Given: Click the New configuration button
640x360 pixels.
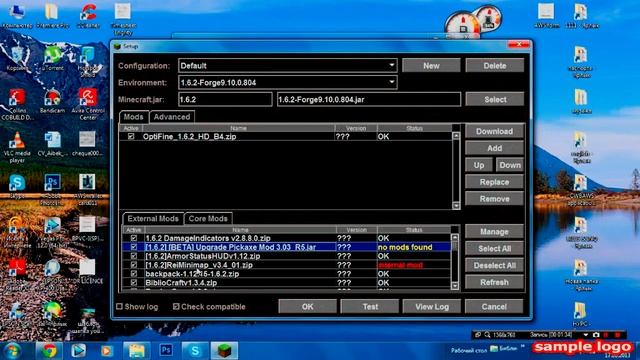Looking at the screenshot, I should coord(431,66).
